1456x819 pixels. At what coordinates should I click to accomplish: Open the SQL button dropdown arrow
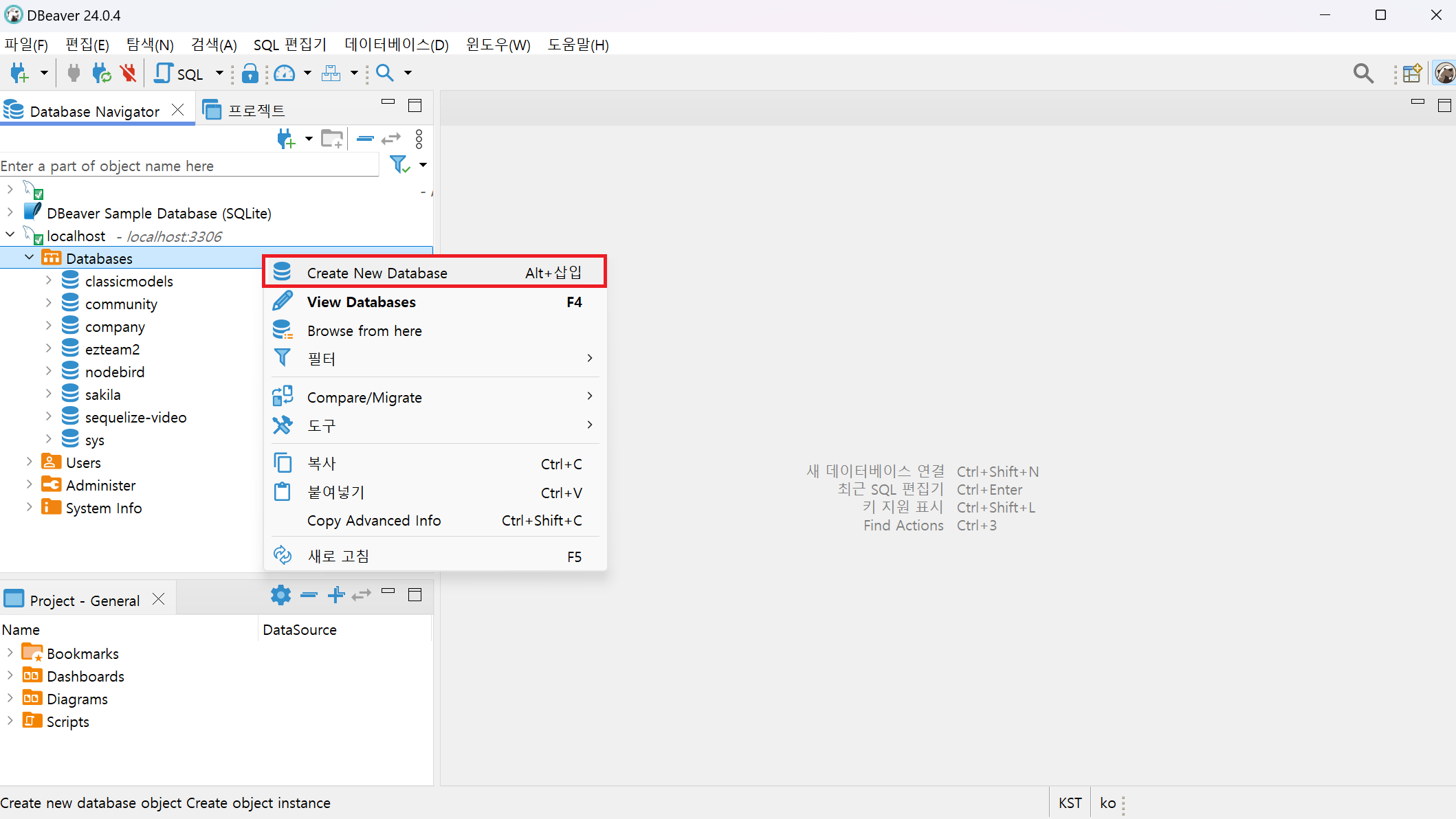point(219,73)
